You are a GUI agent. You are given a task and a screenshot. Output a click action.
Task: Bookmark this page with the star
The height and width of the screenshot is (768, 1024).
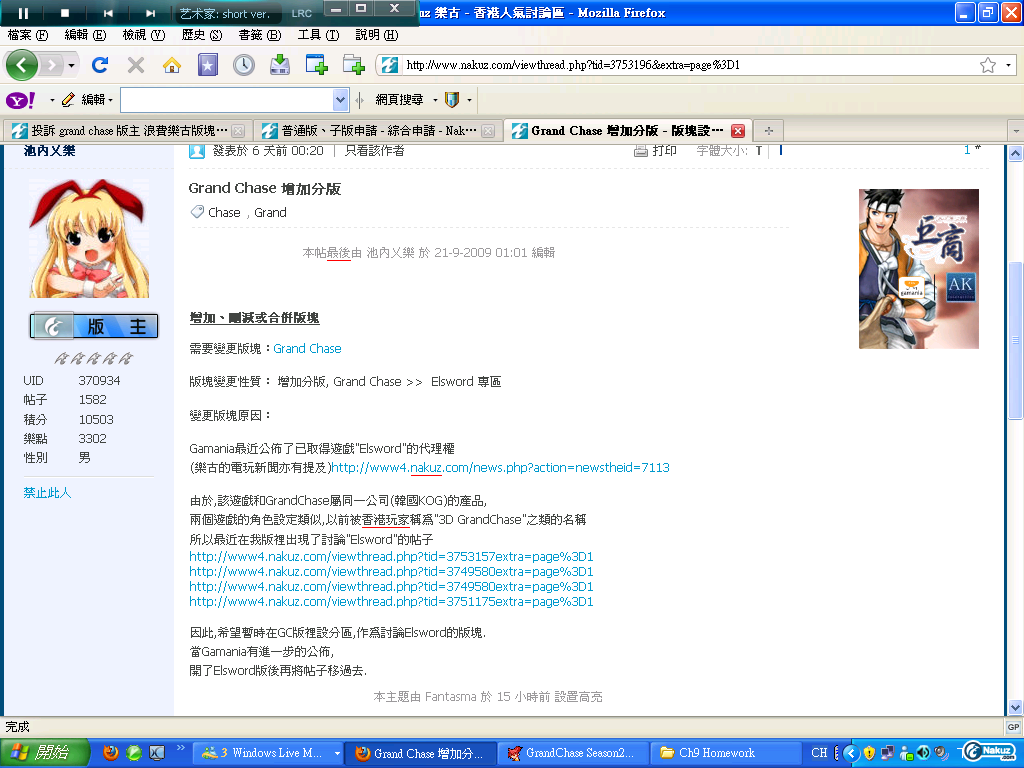[x=987, y=65]
